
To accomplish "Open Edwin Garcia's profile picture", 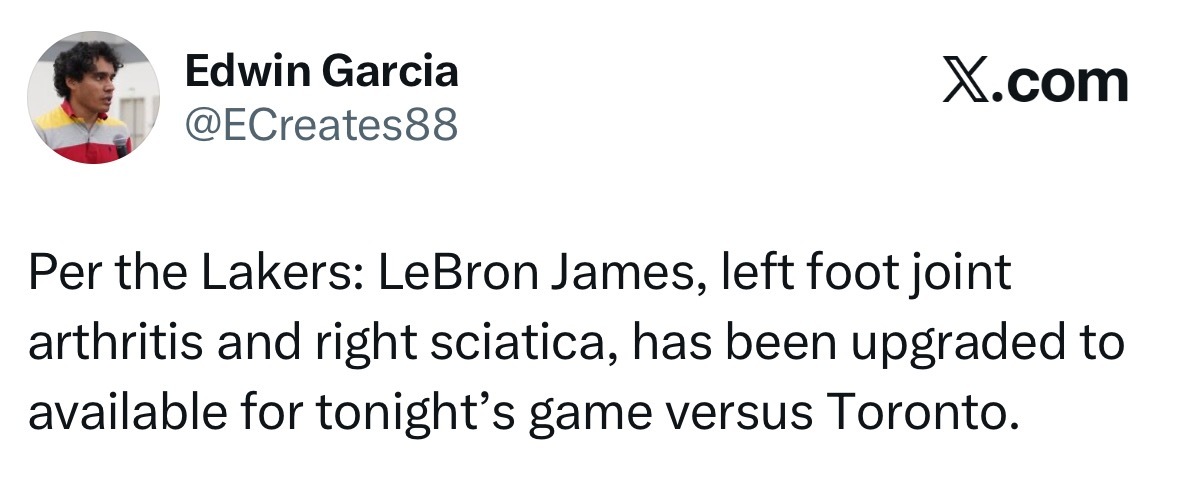I will point(80,97).
